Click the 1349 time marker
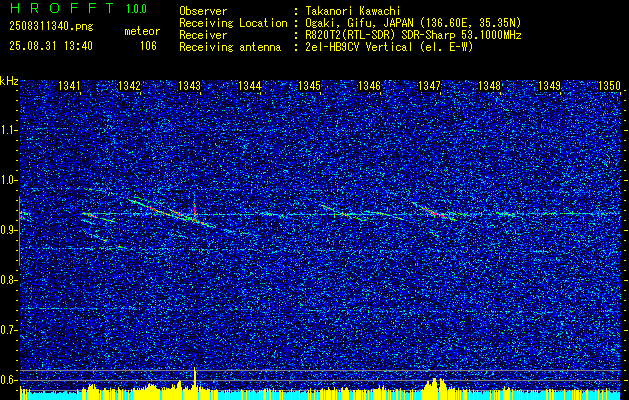Screen dimensions: 629x400 point(549,85)
